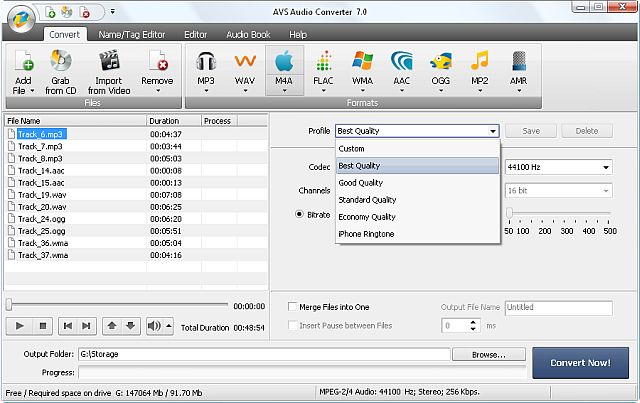Click the Duration column header
The width and height of the screenshot is (640, 403).
[x=174, y=121]
